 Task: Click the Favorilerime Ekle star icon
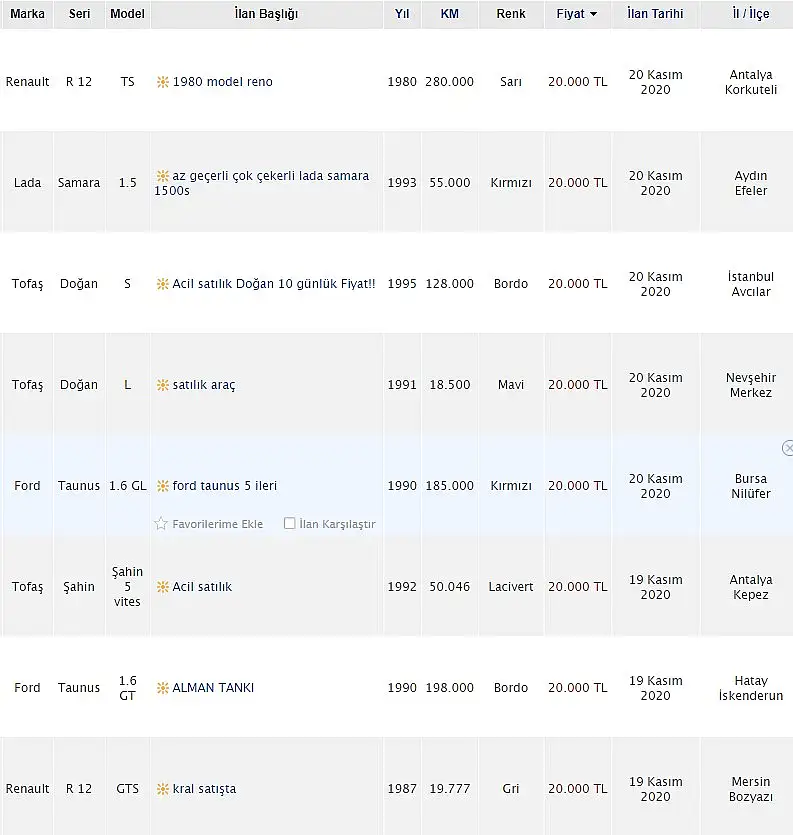coord(161,523)
